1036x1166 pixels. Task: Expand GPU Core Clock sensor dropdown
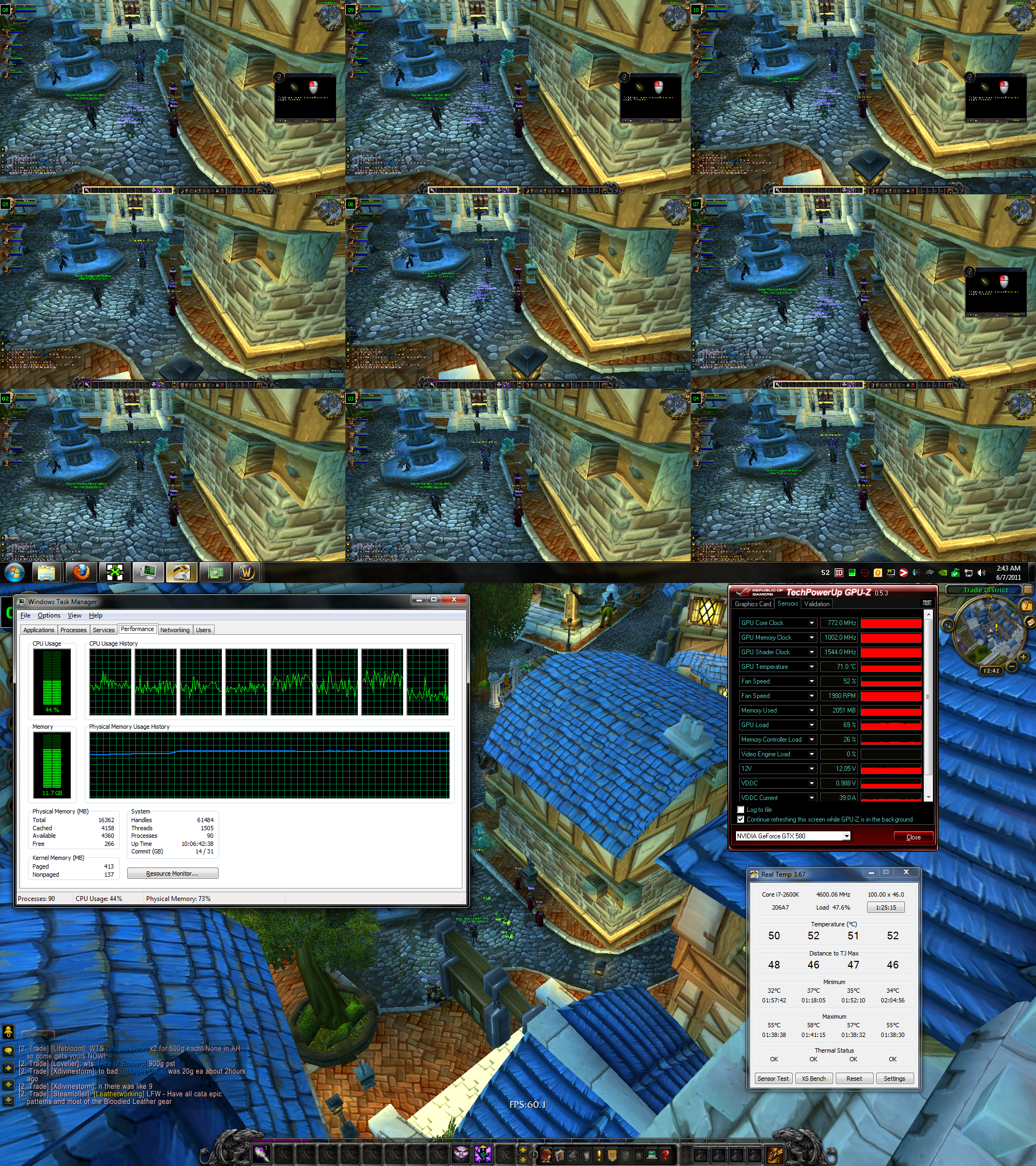point(812,623)
